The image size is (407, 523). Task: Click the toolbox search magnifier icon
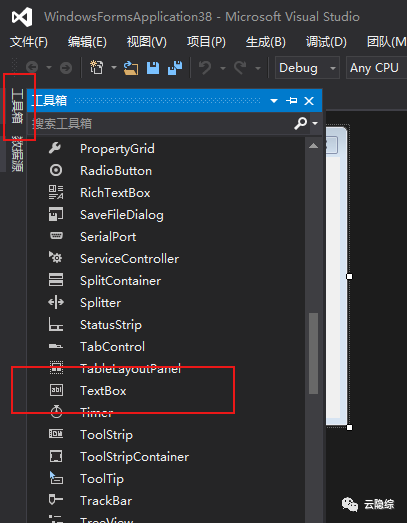pyautogui.click(x=301, y=123)
